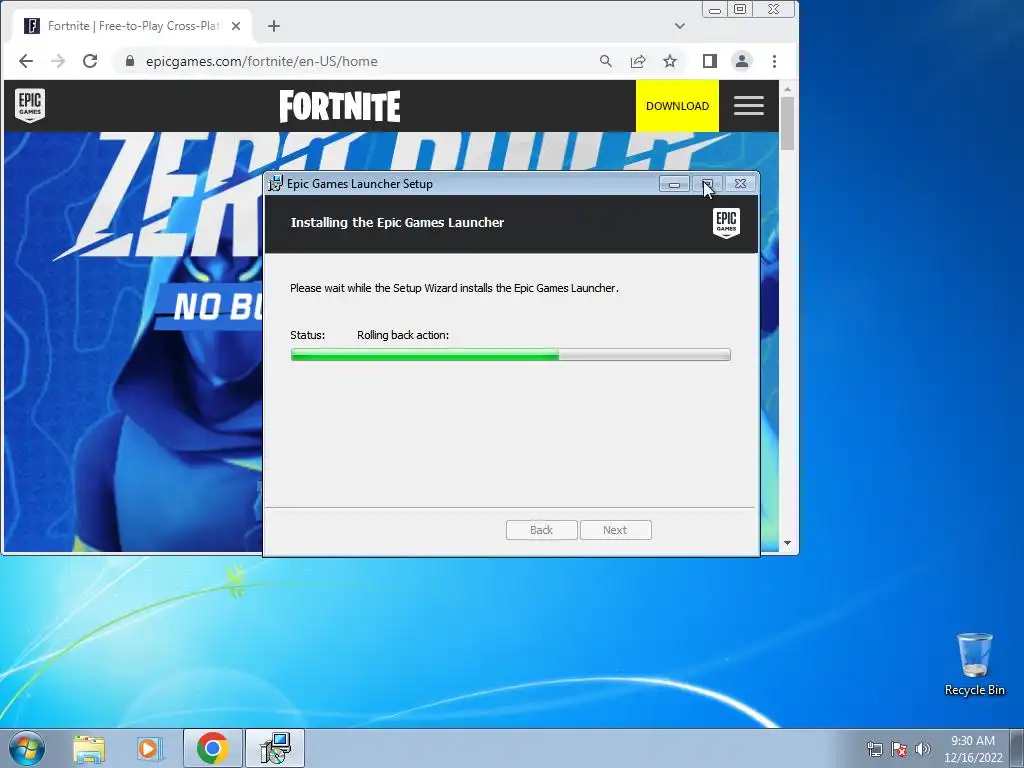Image resolution: width=1024 pixels, height=768 pixels.
Task: Open the Chrome profile avatar
Action: click(742, 61)
